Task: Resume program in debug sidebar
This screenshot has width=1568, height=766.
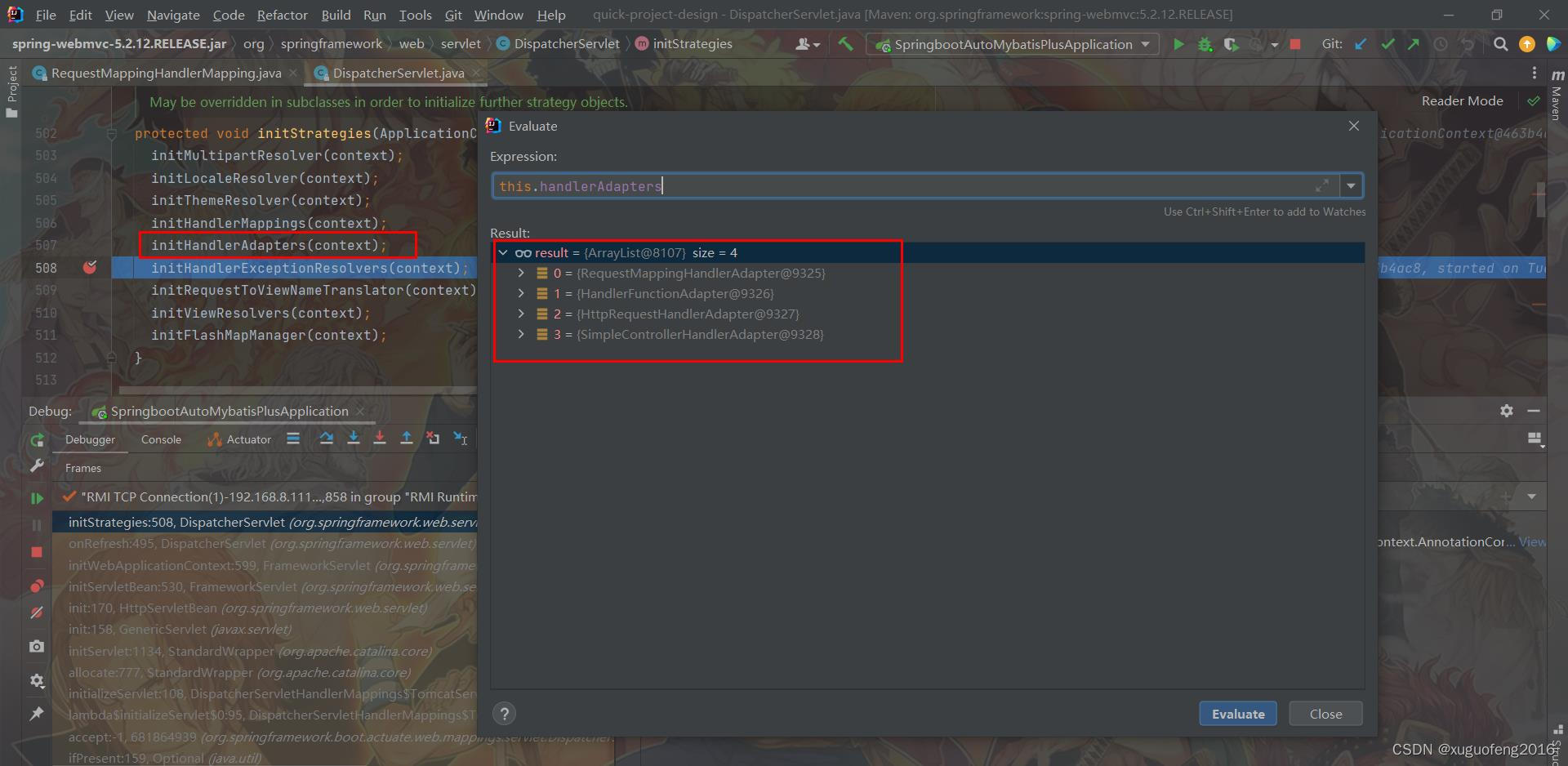Action: [x=37, y=497]
